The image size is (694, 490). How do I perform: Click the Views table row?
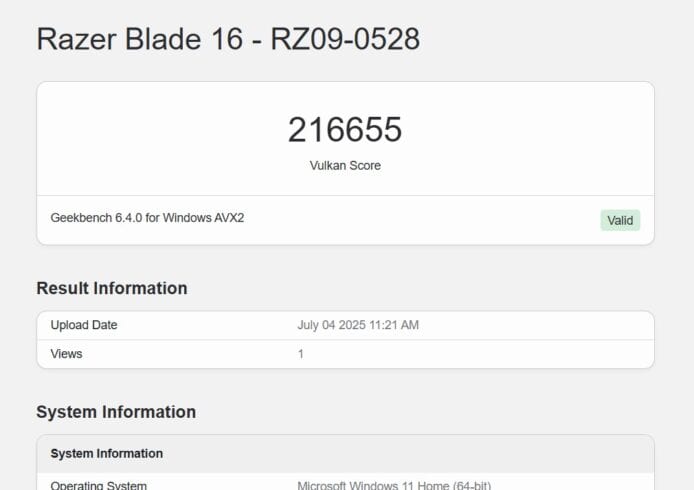345,354
